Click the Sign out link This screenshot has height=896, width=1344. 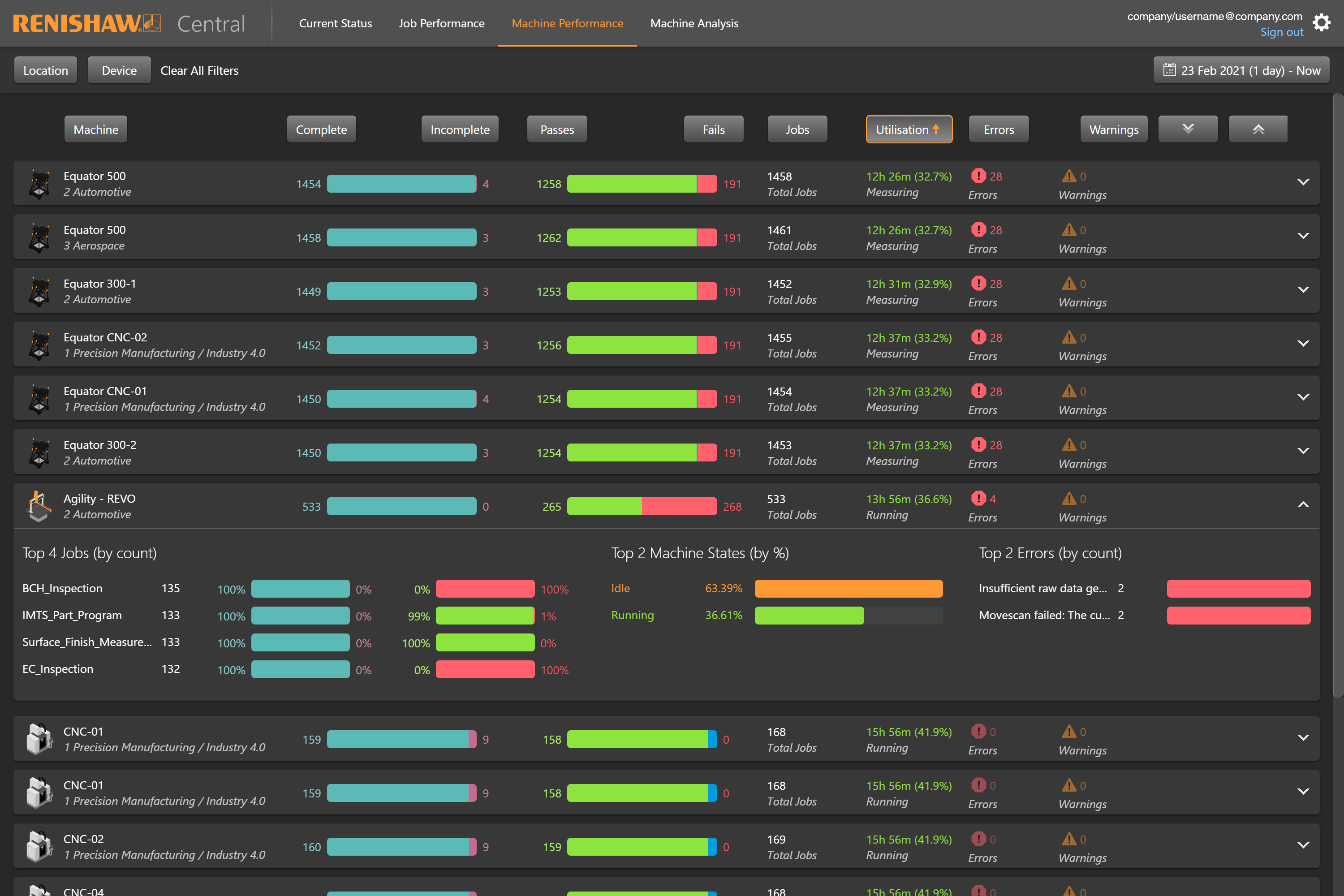click(x=1281, y=32)
